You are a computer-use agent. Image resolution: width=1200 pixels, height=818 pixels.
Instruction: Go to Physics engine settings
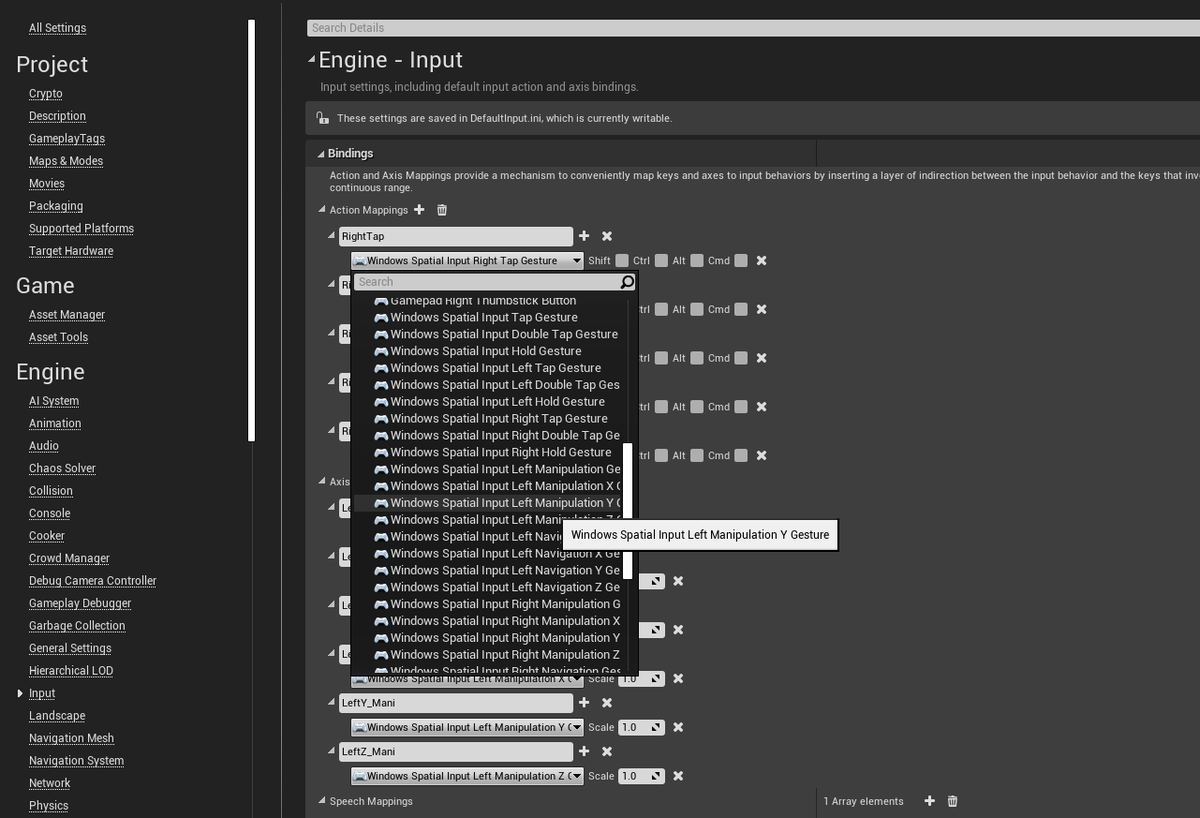pos(49,806)
